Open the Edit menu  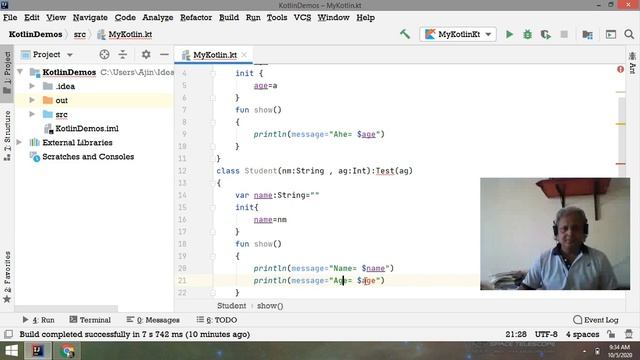pyautogui.click(x=31, y=18)
